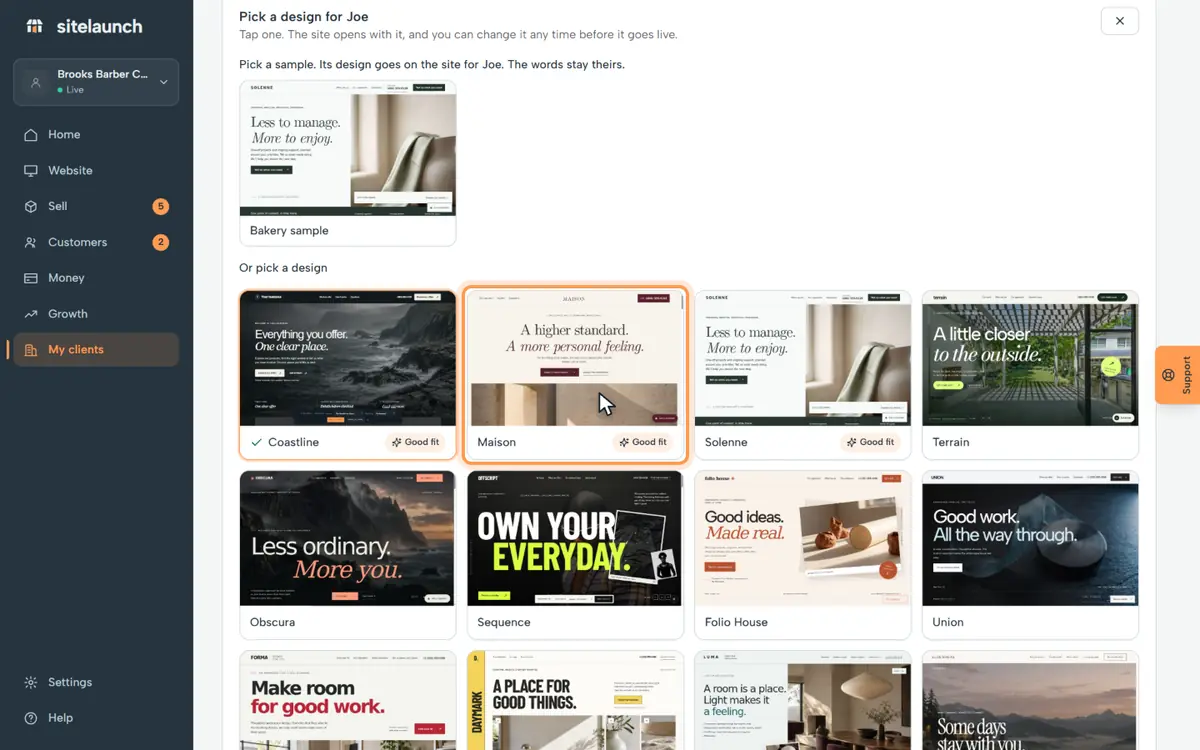1200x750 pixels.
Task: Select the Luma room design thumbnail
Action: 803,700
